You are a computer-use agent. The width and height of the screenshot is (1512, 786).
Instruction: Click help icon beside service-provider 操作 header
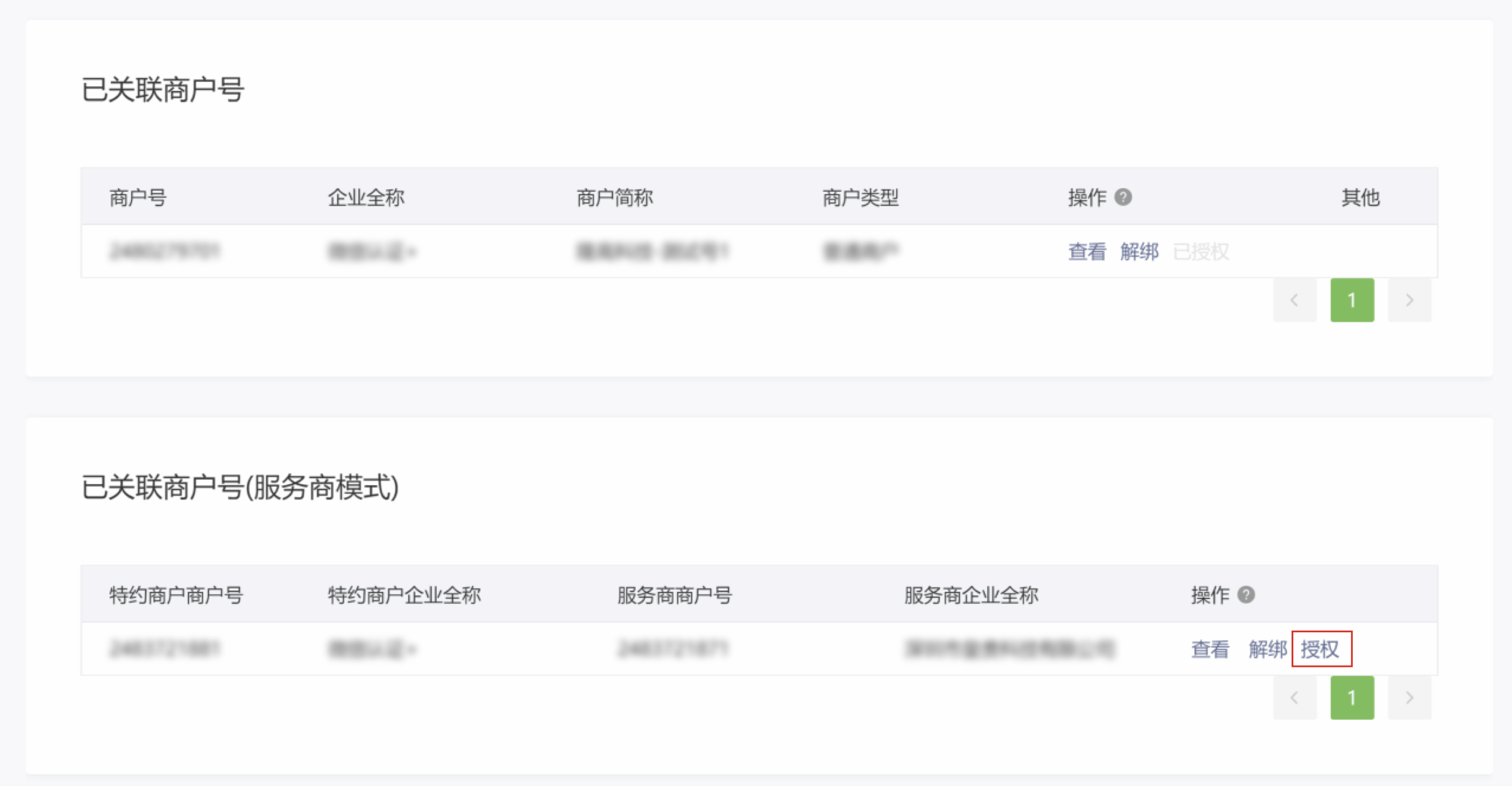coord(1246,594)
